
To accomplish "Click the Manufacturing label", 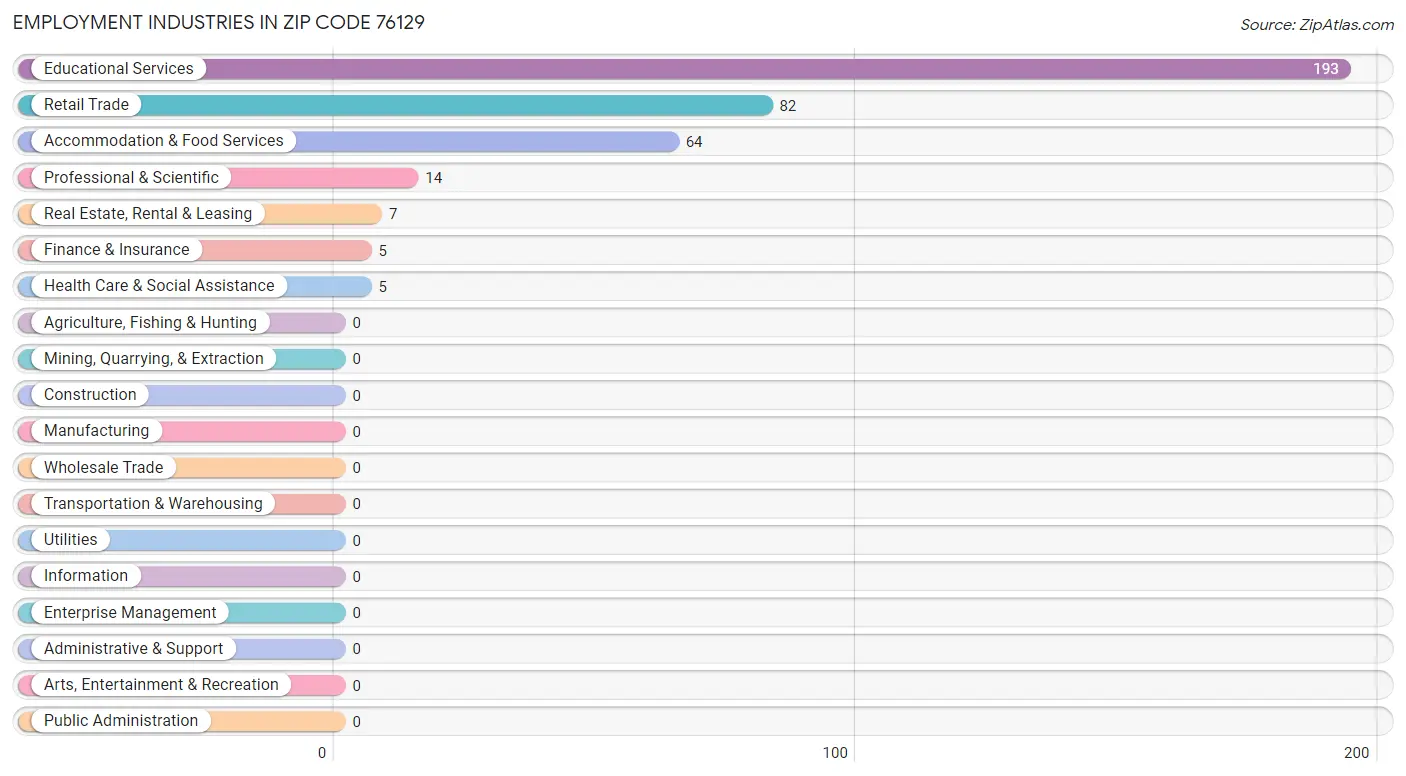I will [96, 431].
